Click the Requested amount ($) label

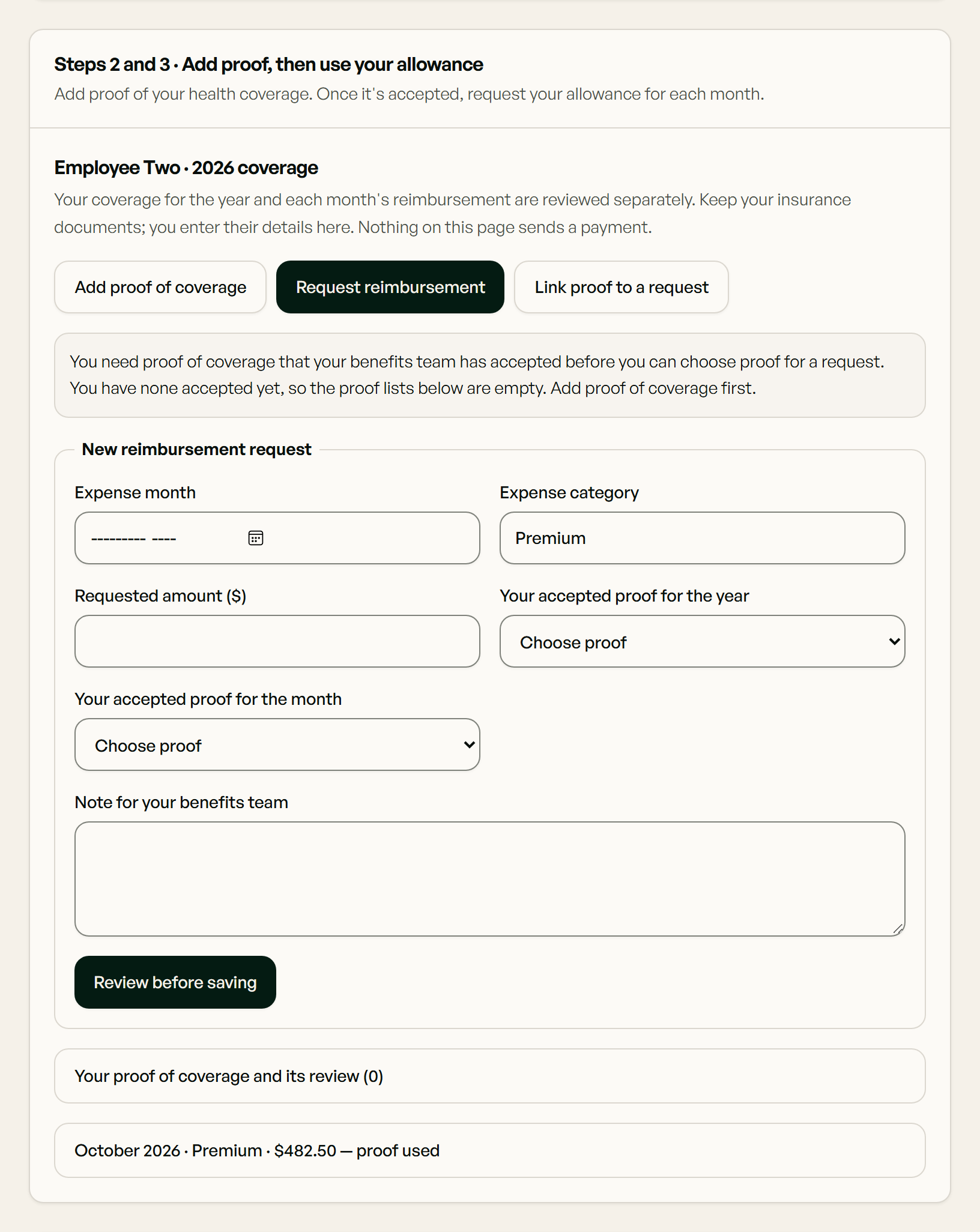160,596
